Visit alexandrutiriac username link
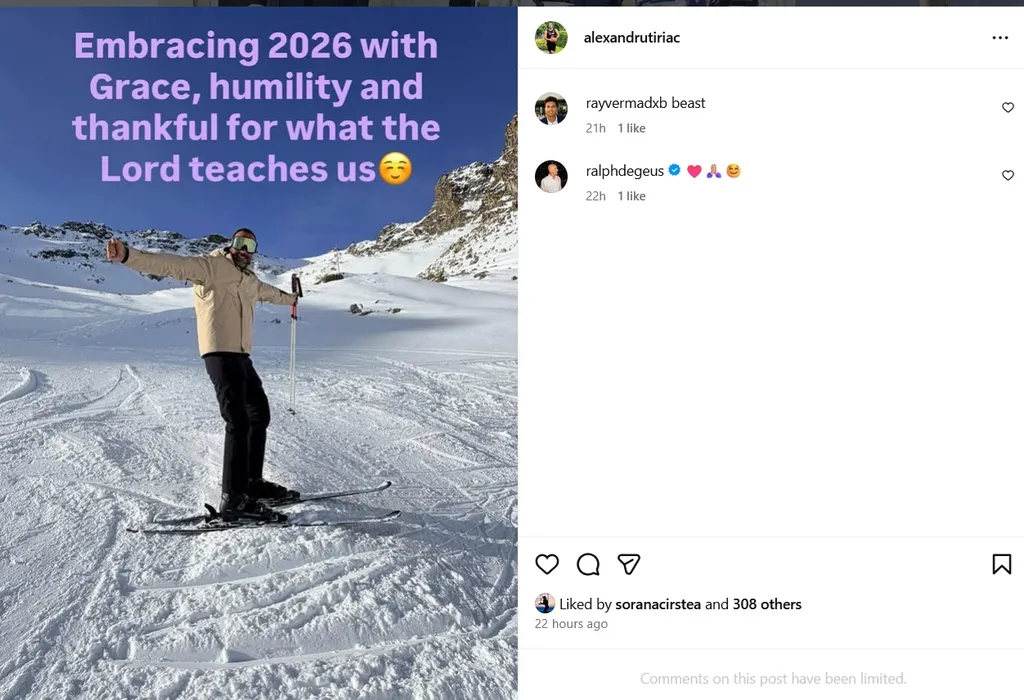Image resolution: width=1024 pixels, height=700 pixels. pos(632,38)
